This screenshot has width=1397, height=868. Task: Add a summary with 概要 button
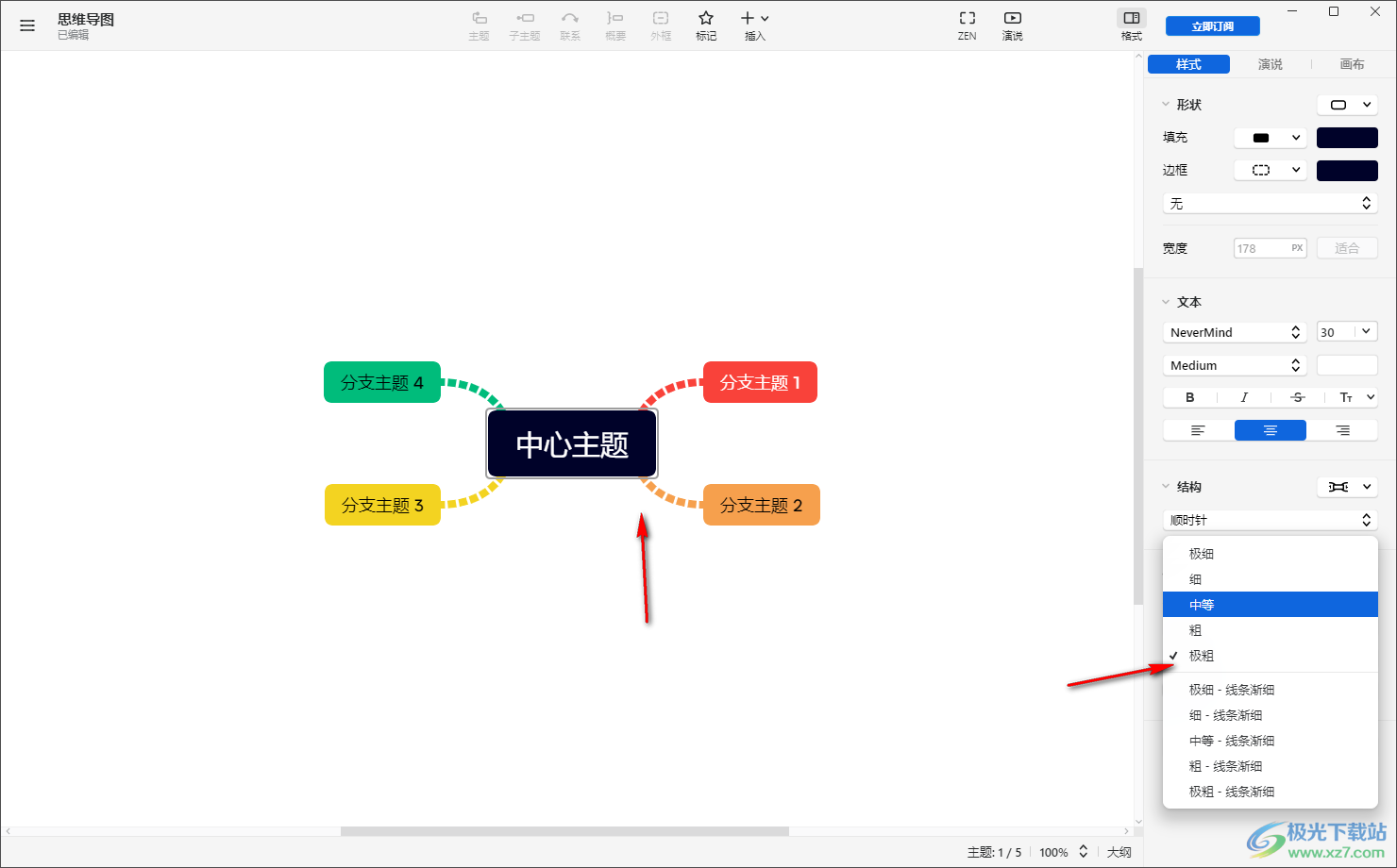pos(615,25)
